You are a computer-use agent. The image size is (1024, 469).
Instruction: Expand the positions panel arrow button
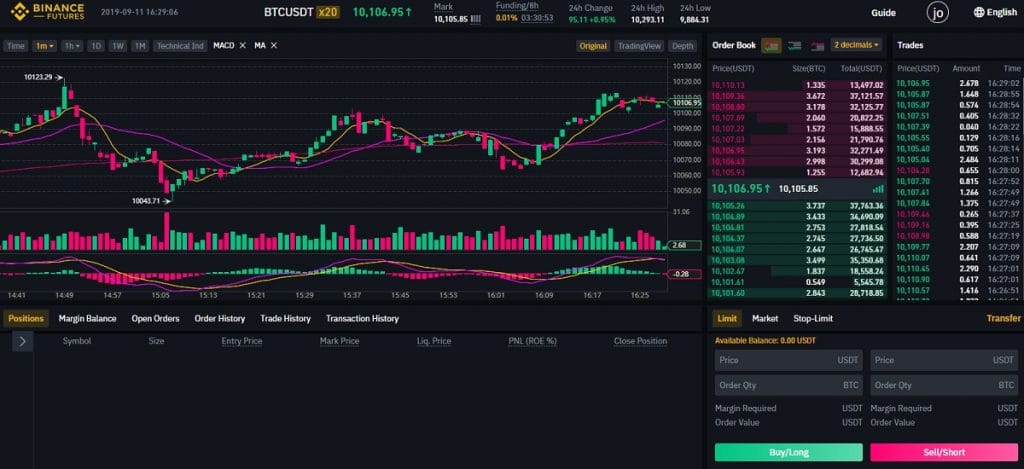click(23, 341)
